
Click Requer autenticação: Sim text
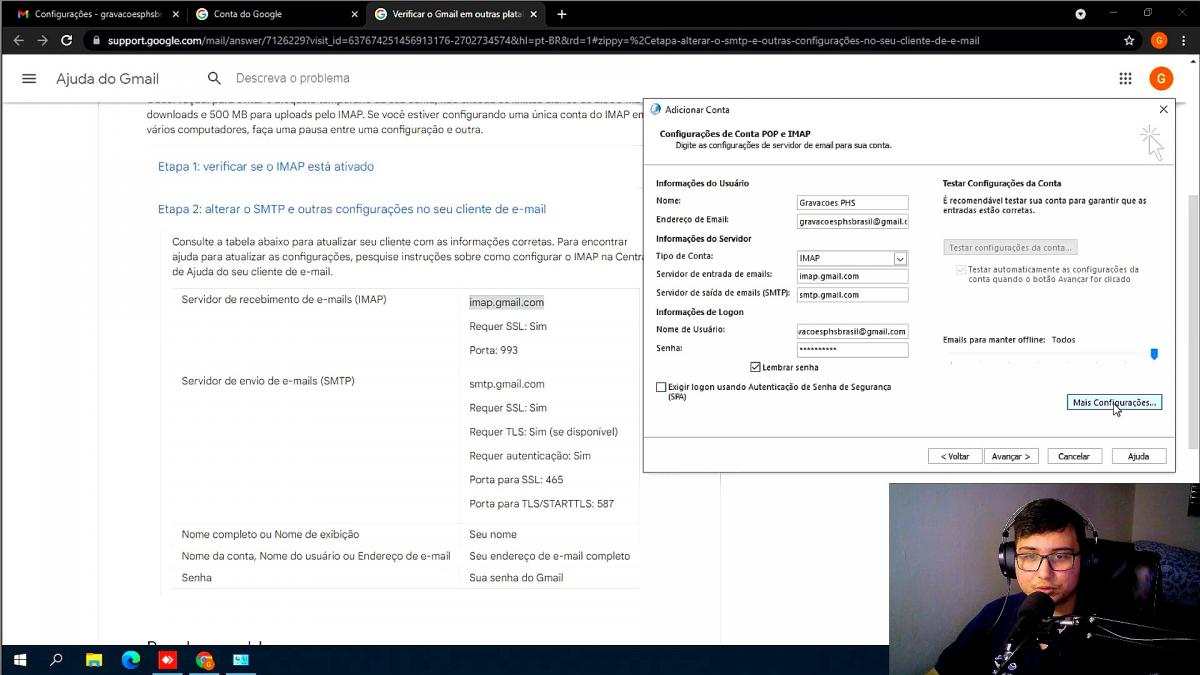(x=530, y=456)
